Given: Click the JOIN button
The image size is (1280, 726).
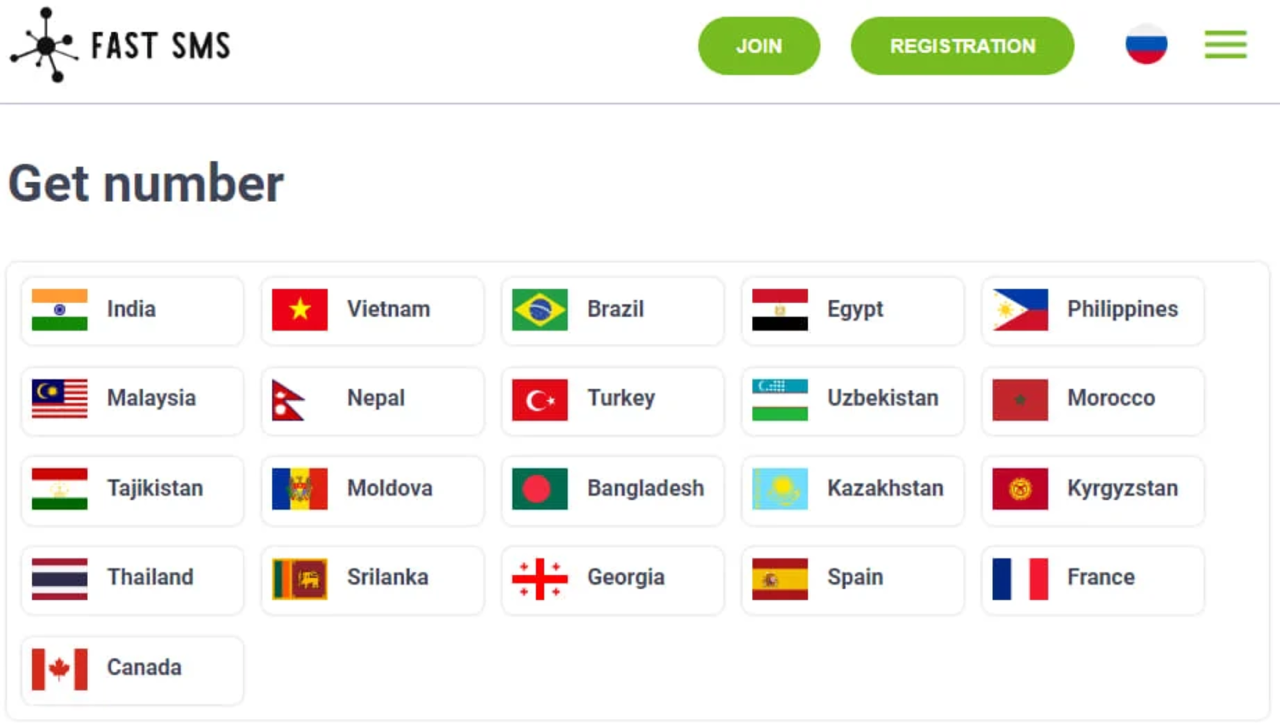Looking at the screenshot, I should point(759,46).
